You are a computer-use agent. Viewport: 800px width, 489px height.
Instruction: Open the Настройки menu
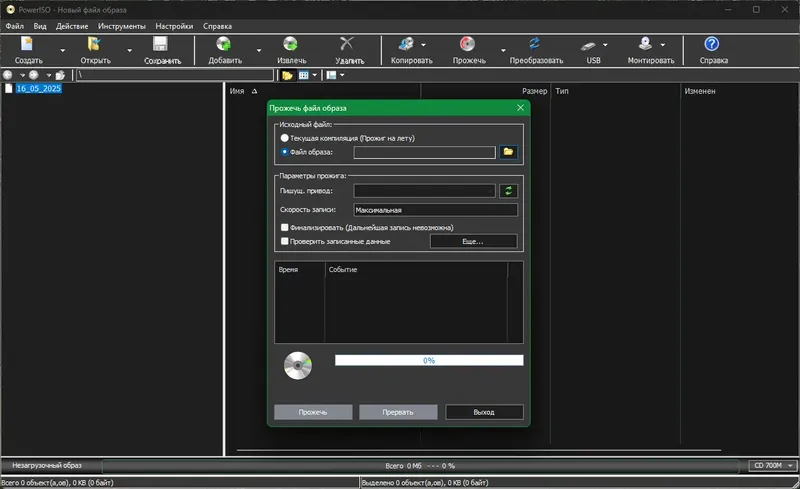[174, 26]
